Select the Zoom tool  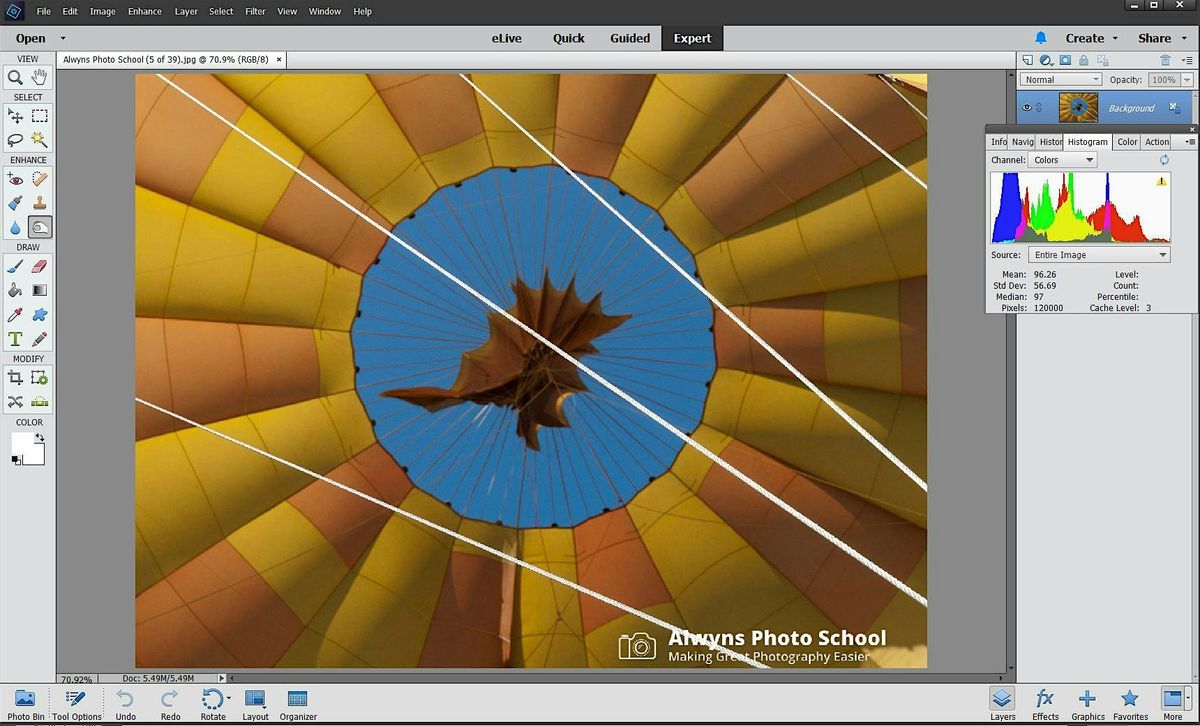point(15,77)
